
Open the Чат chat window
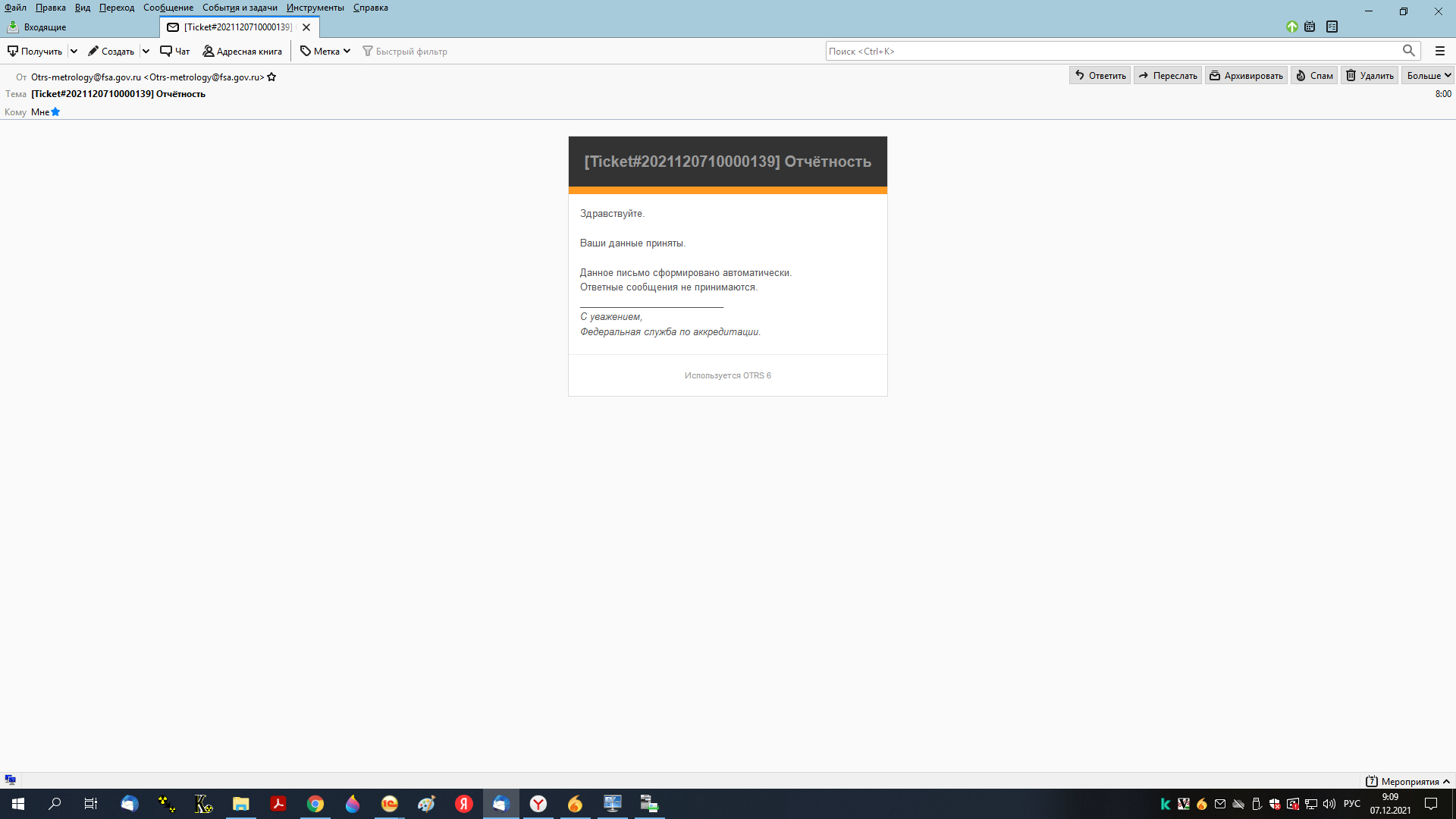[x=175, y=52]
